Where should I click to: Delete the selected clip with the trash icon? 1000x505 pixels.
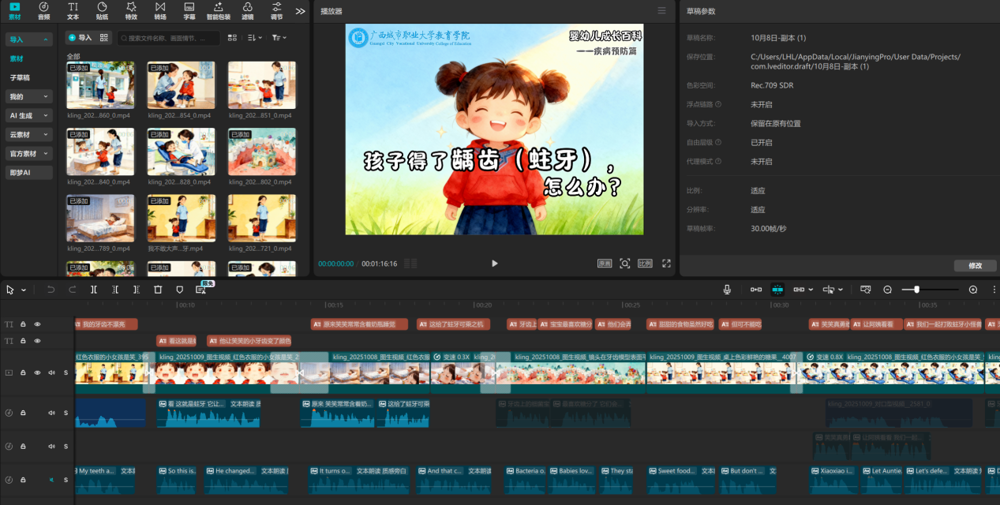[x=158, y=289]
